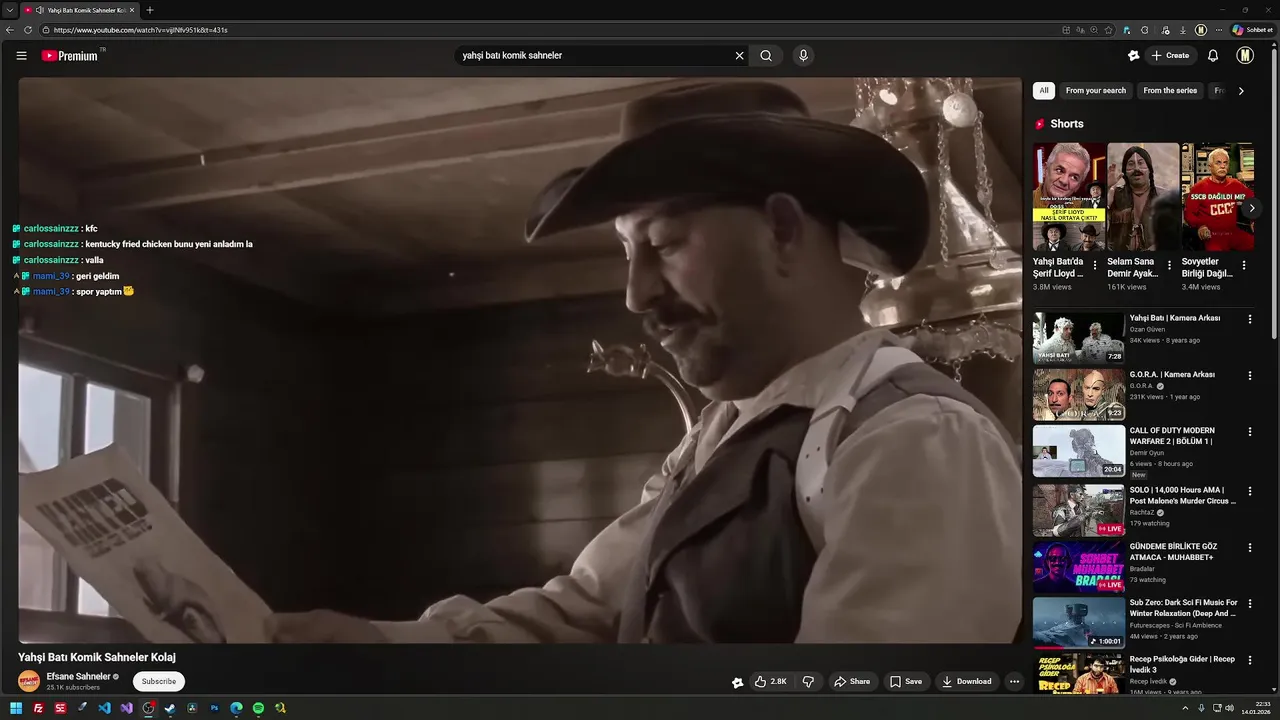Open Yahşi Batı Kamera Arkası video thumbnail
The image size is (1280, 720).
(x=1079, y=338)
